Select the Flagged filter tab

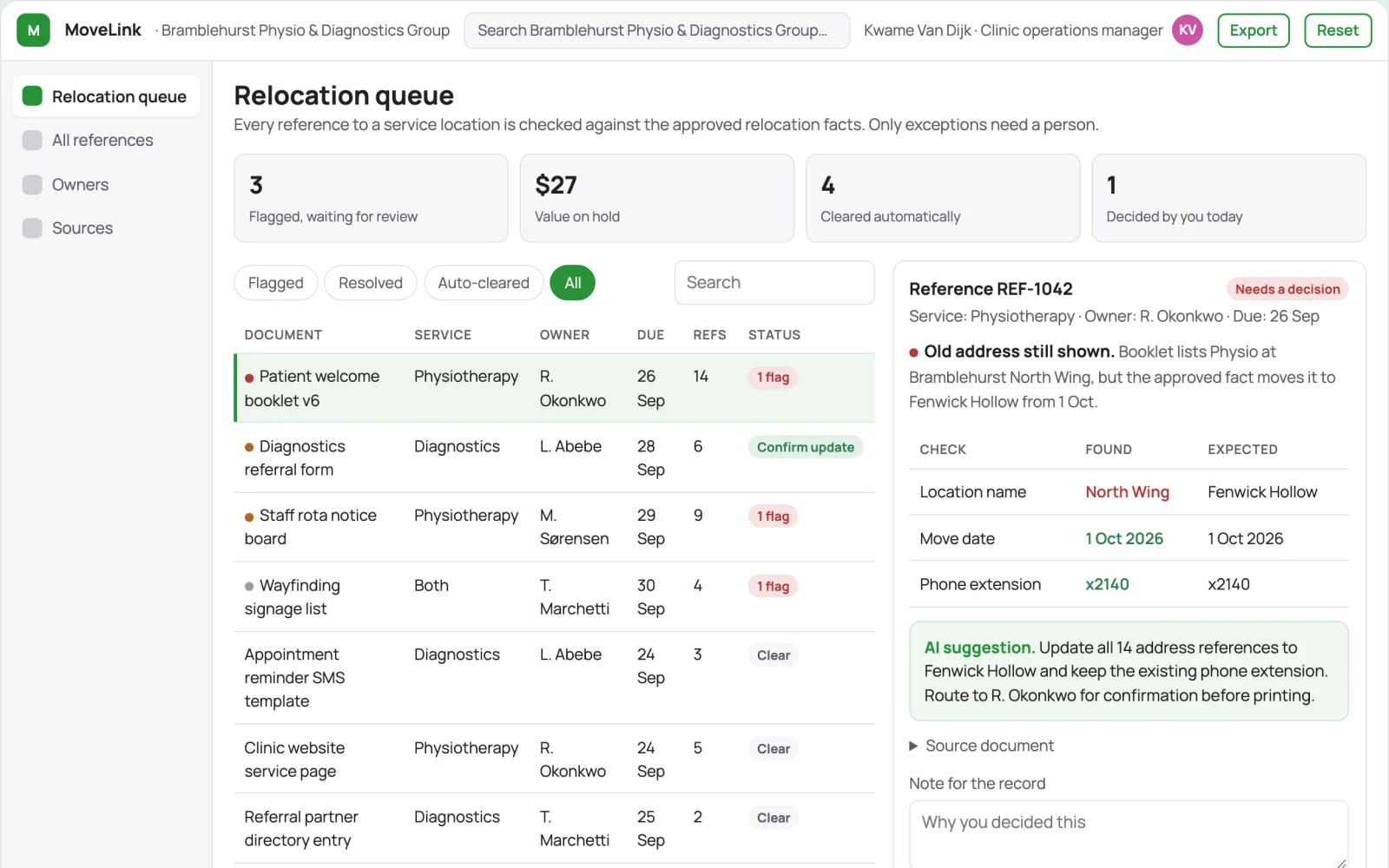pyautogui.click(x=276, y=283)
